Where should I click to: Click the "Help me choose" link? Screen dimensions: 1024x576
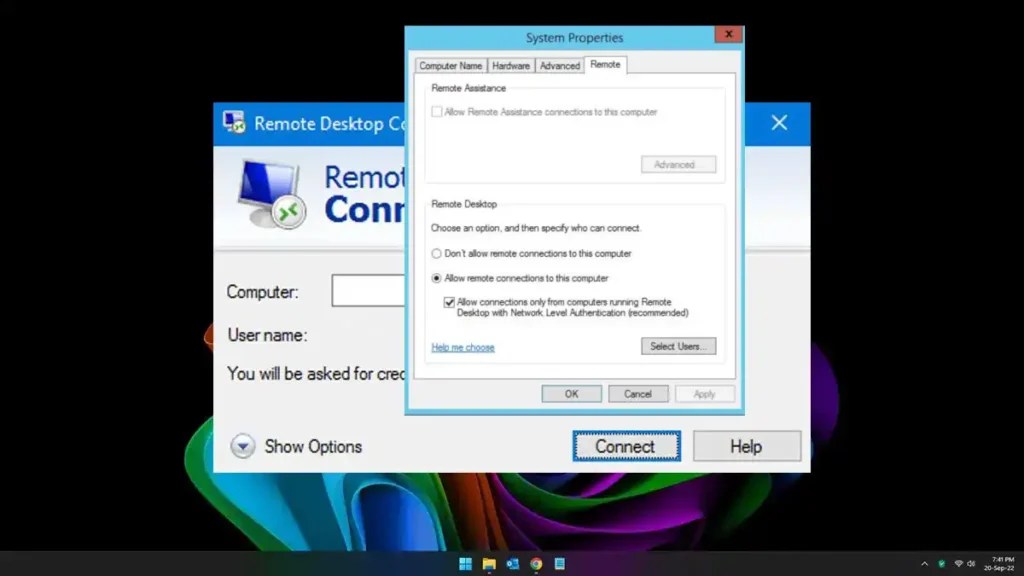(462, 347)
